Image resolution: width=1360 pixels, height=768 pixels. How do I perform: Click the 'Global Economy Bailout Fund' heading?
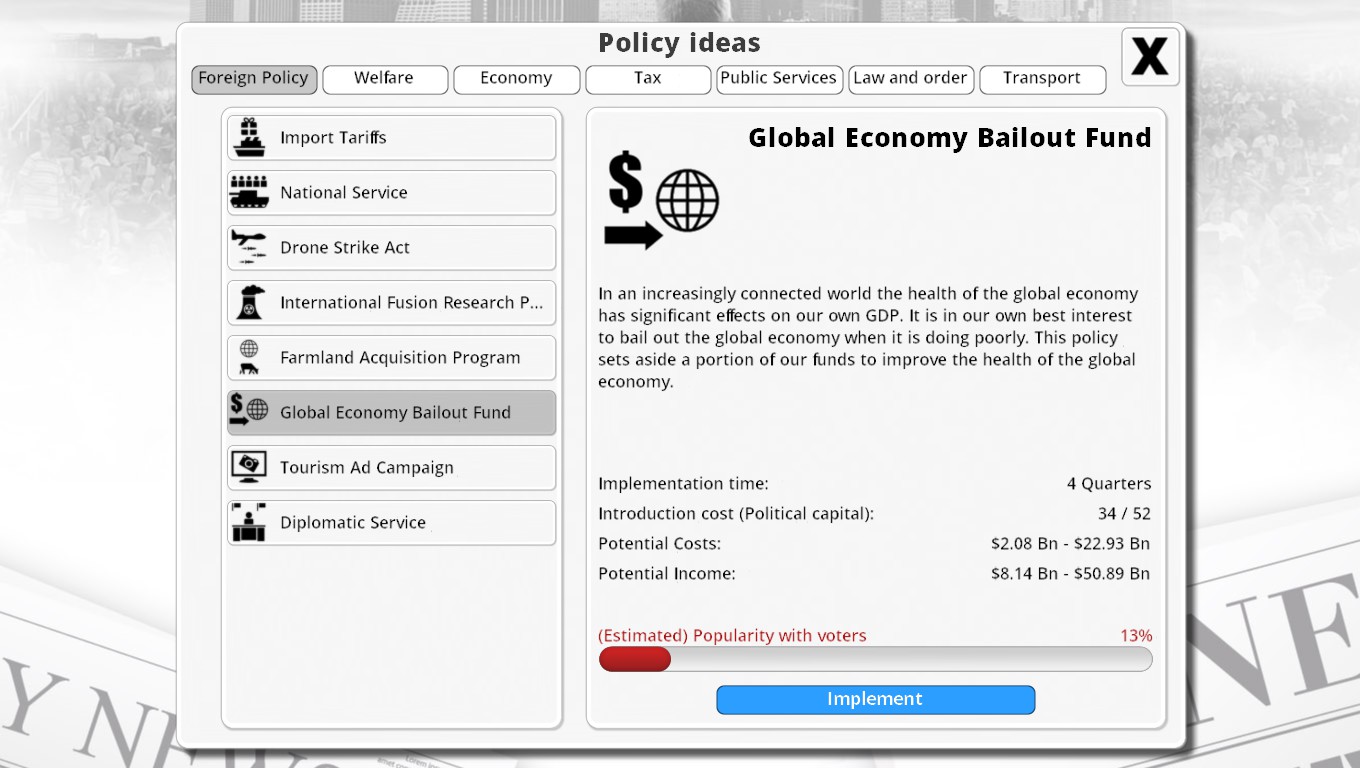(x=950, y=138)
